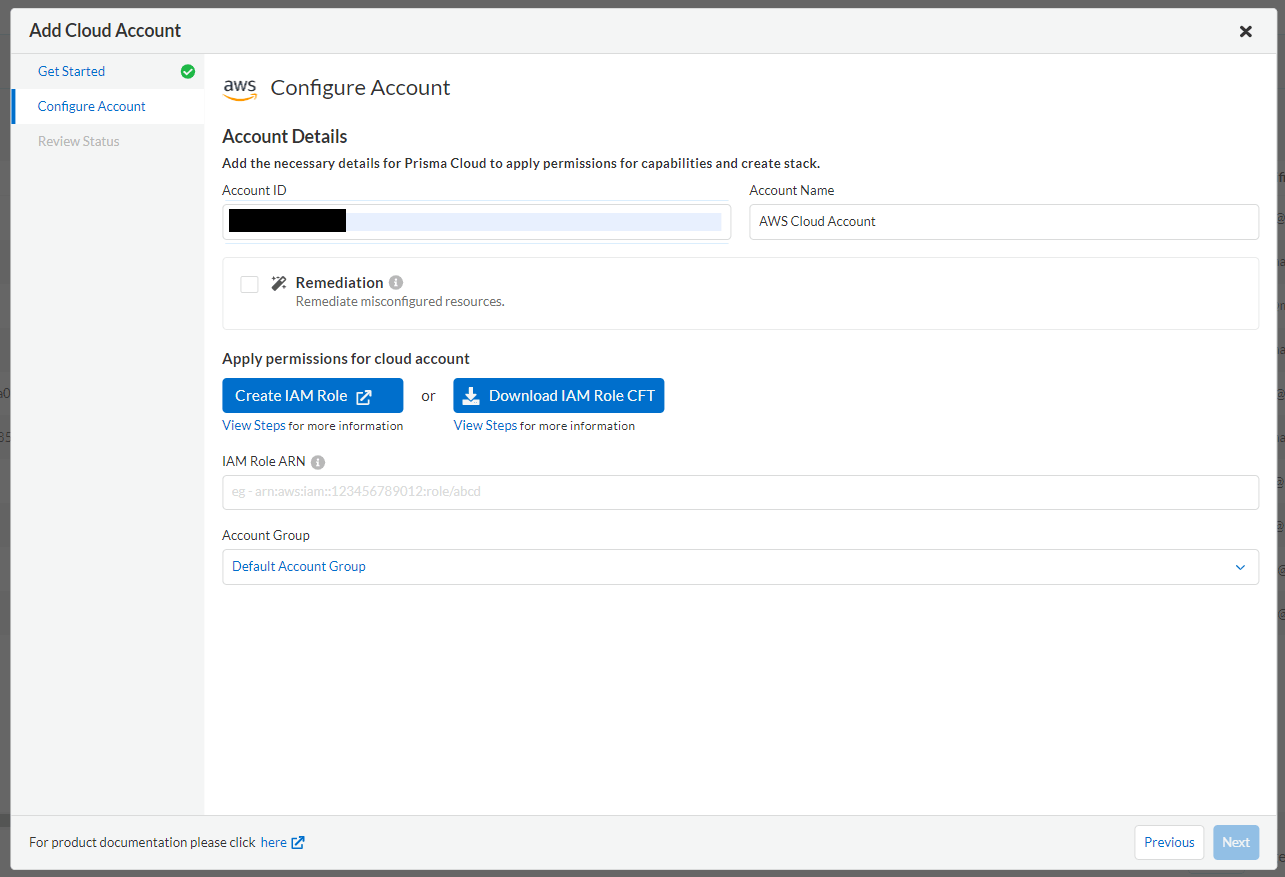This screenshot has width=1285, height=877.
Task: Open the Review Status step
Action: click(79, 141)
